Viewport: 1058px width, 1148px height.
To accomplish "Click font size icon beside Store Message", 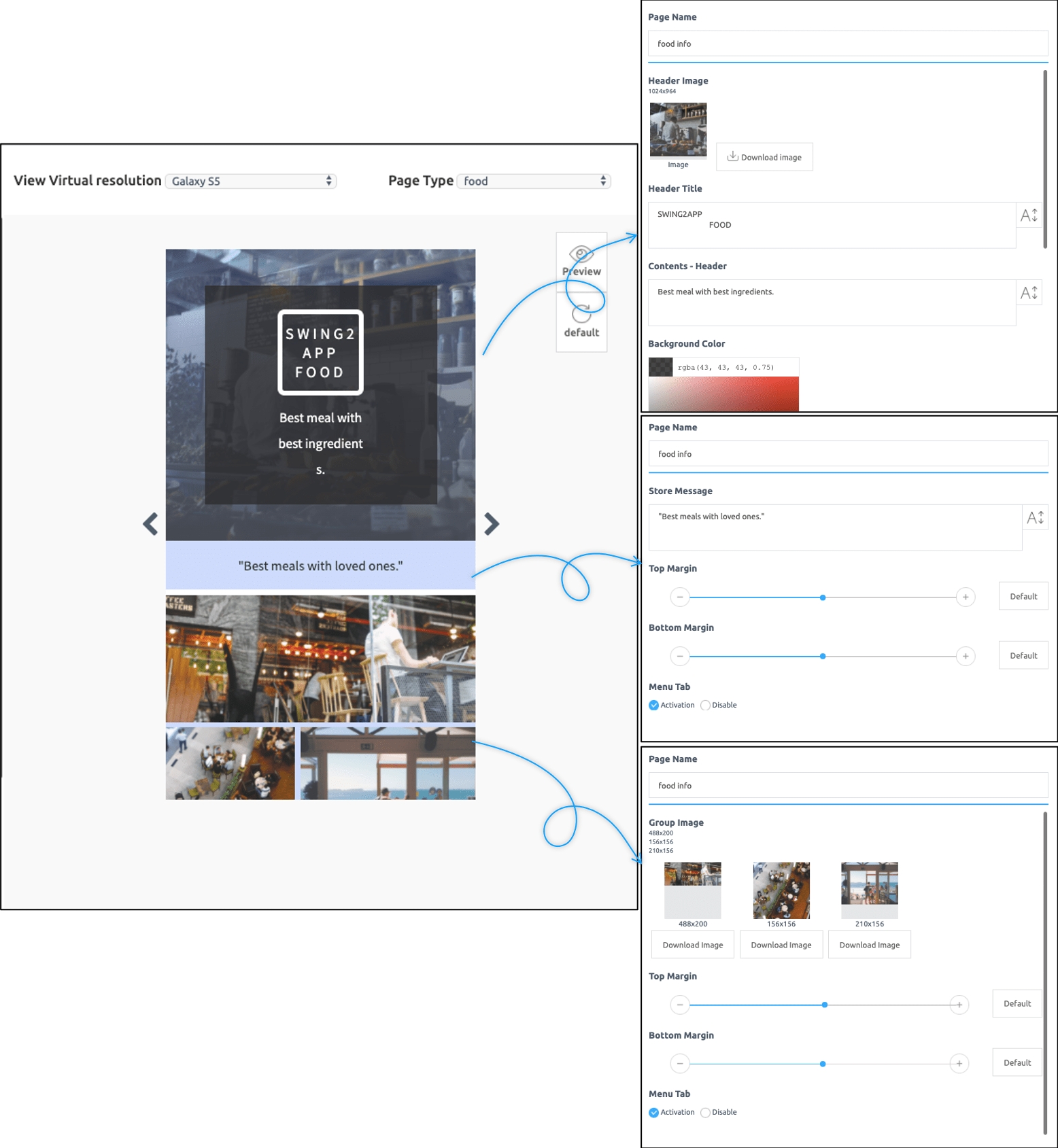I will click(1035, 518).
